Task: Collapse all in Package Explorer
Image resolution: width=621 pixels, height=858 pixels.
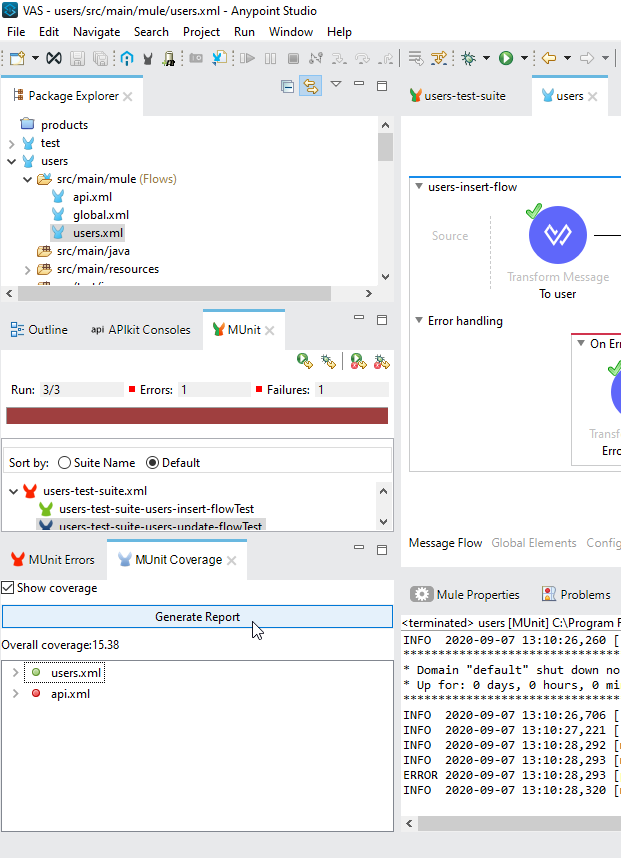Action: pyautogui.click(x=287, y=86)
